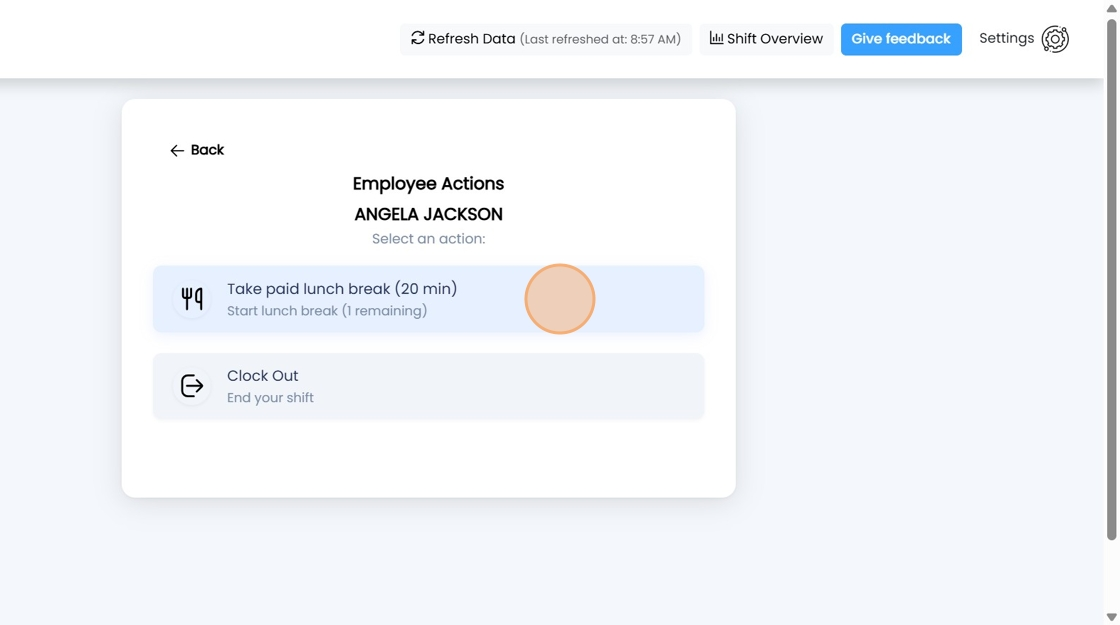
Task: Click the ANGELA JACKSON name heading
Action: [429, 214]
